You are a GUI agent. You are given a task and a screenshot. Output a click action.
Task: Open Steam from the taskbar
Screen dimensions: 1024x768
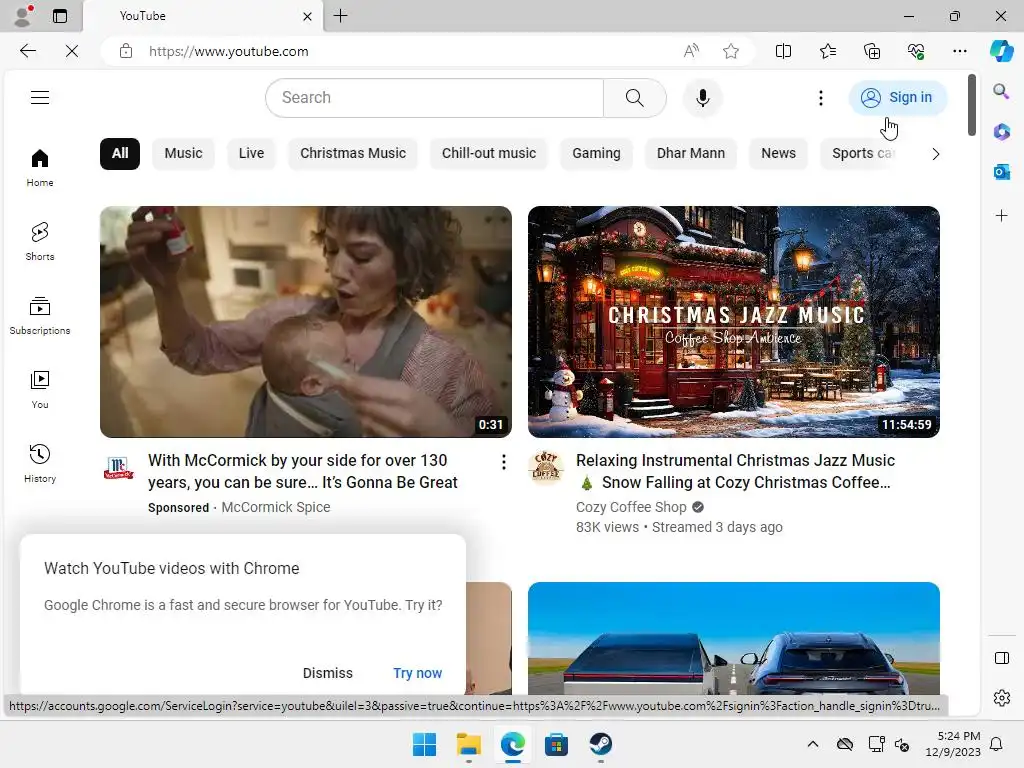[600, 744]
